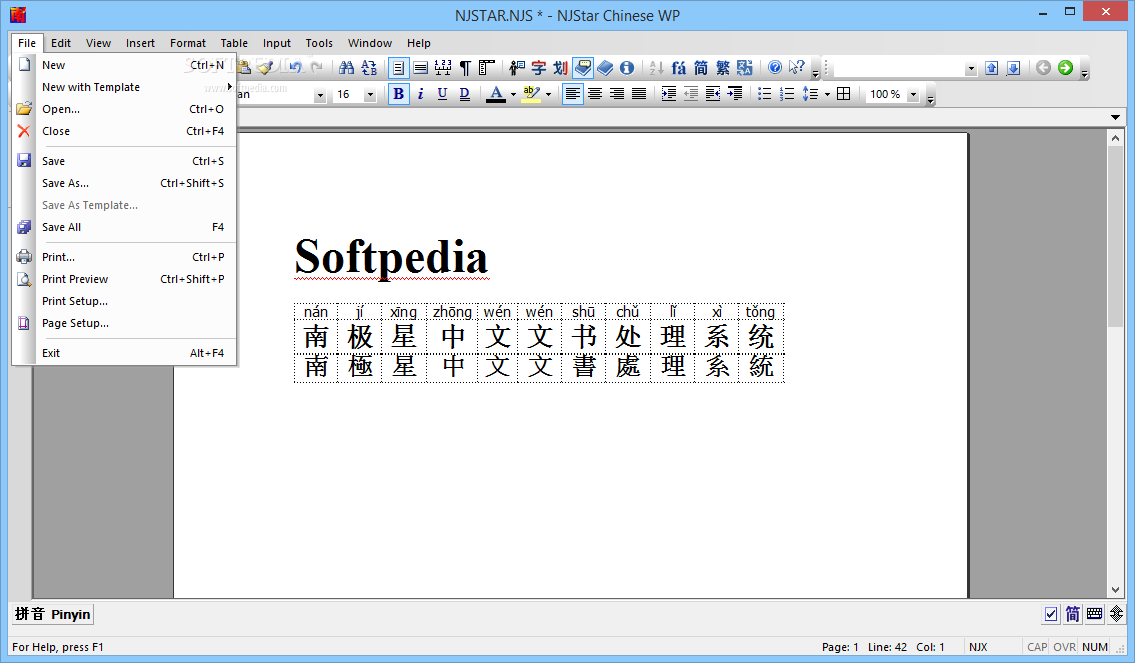Image resolution: width=1135 pixels, height=663 pixels.
Task: Show the ruler 1-2-3 icon
Action: 443,68
